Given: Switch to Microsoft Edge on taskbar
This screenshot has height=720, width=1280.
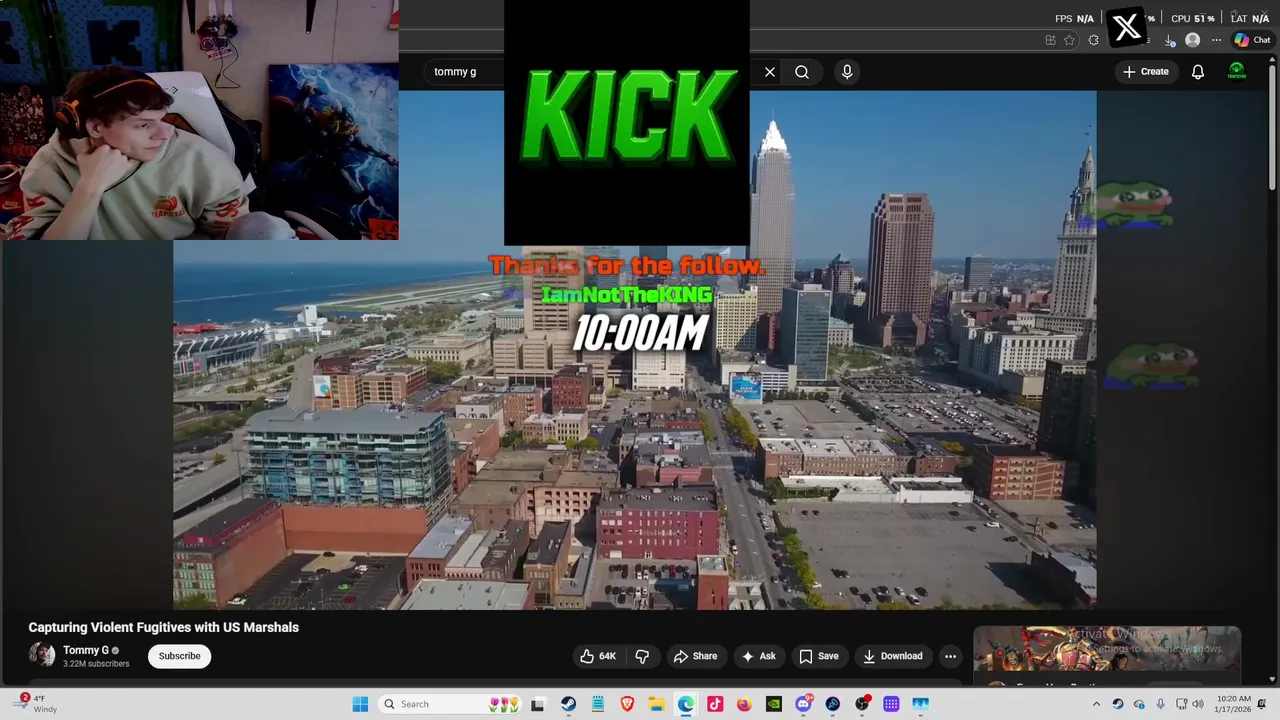Looking at the screenshot, I should tap(685, 704).
